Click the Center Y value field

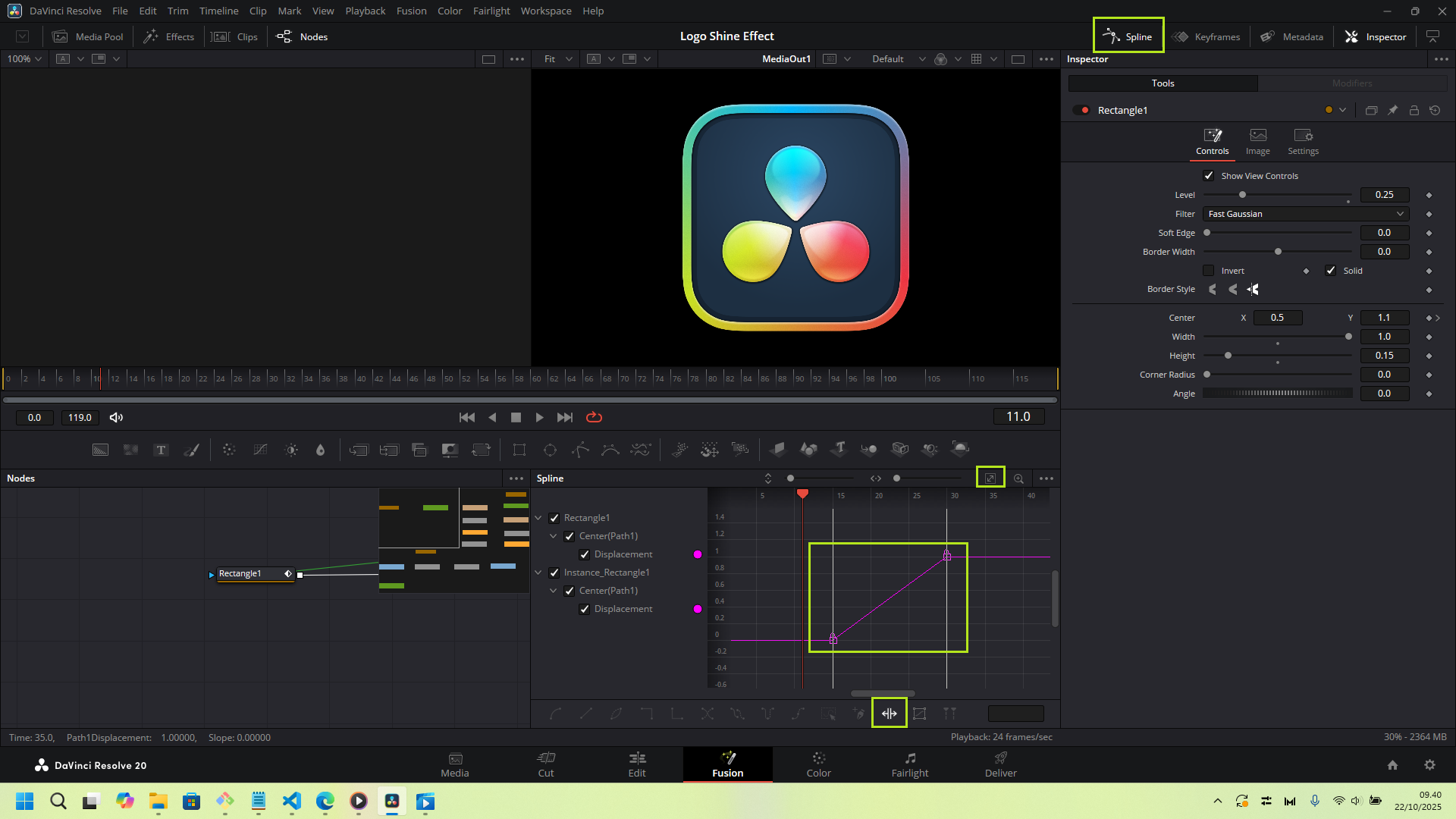(1384, 318)
